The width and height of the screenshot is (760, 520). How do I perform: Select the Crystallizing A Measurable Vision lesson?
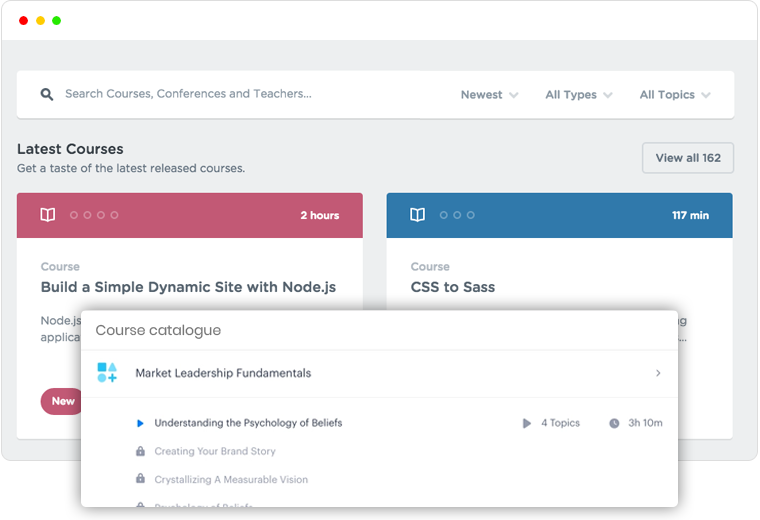231,479
